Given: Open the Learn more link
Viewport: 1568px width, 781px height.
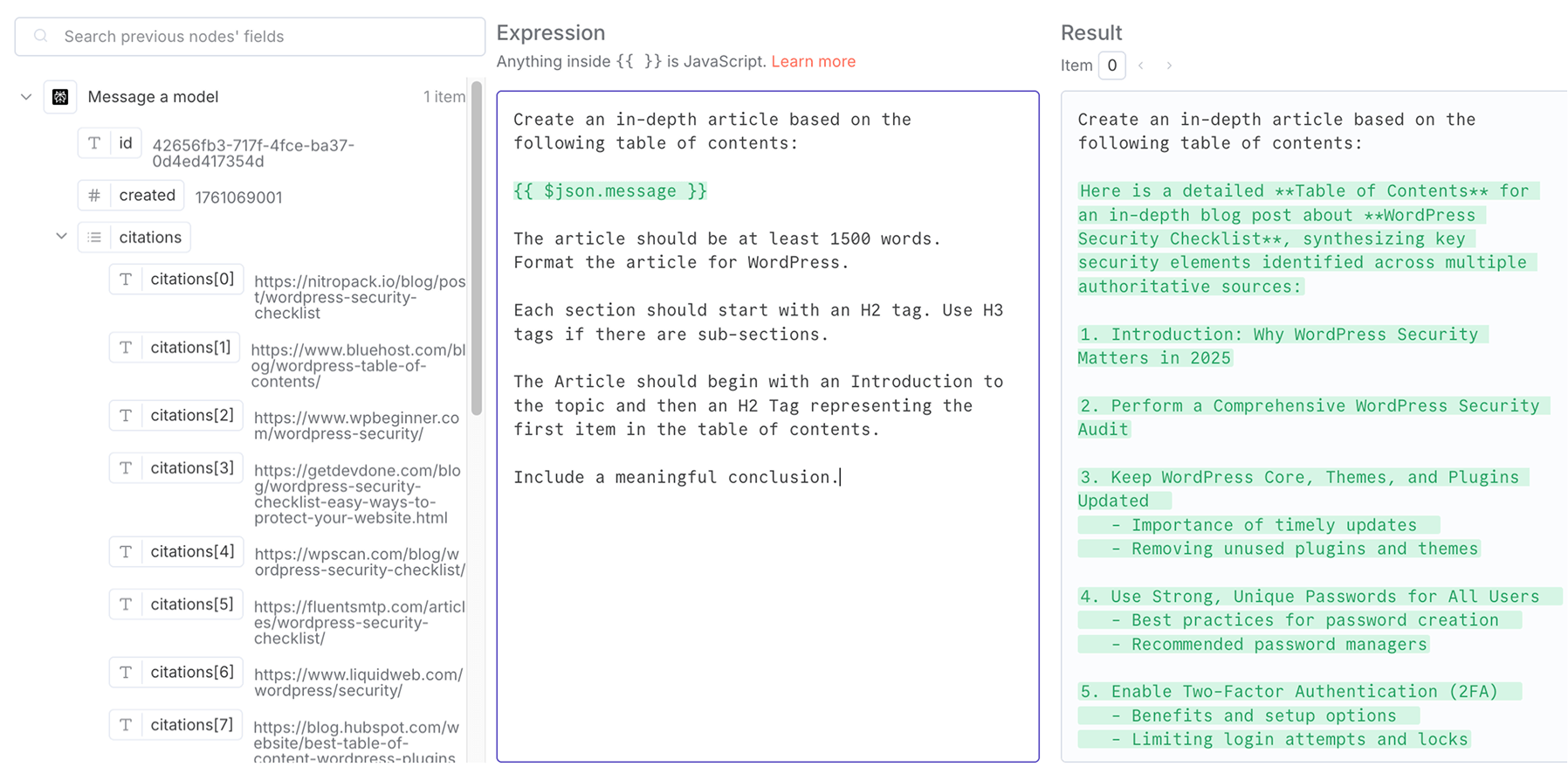Looking at the screenshot, I should coord(813,61).
